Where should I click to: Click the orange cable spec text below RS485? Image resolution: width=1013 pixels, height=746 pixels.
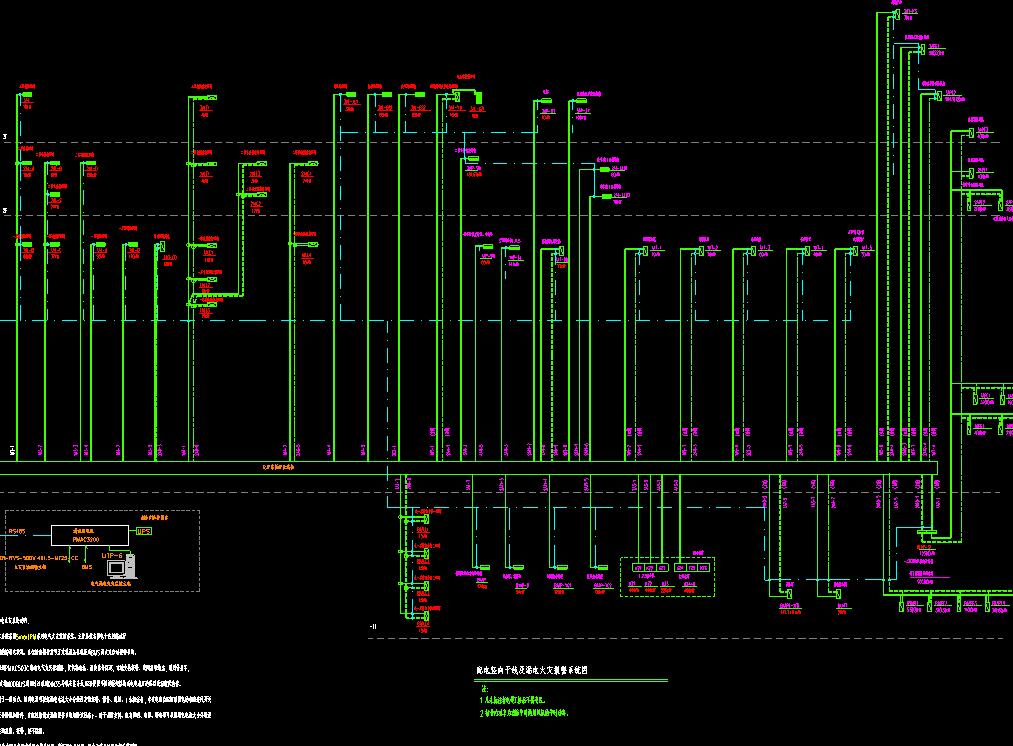(x=39, y=558)
